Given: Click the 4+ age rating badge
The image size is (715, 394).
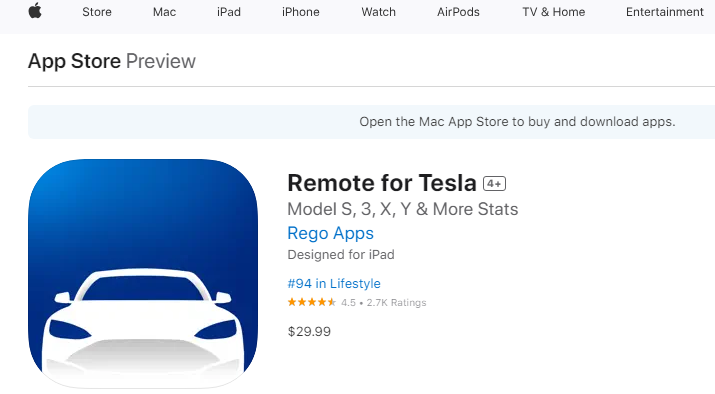Looking at the screenshot, I should pyautogui.click(x=494, y=184).
